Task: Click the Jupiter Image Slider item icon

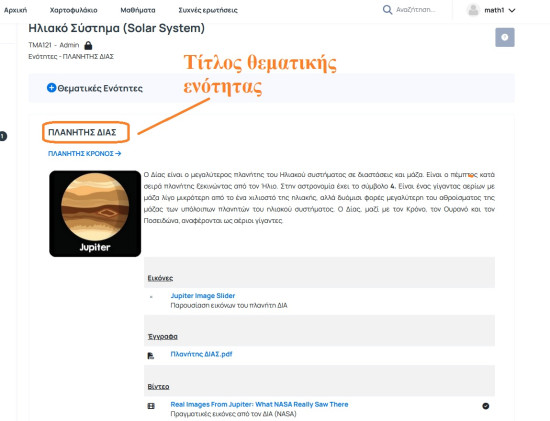Action: tap(151, 297)
